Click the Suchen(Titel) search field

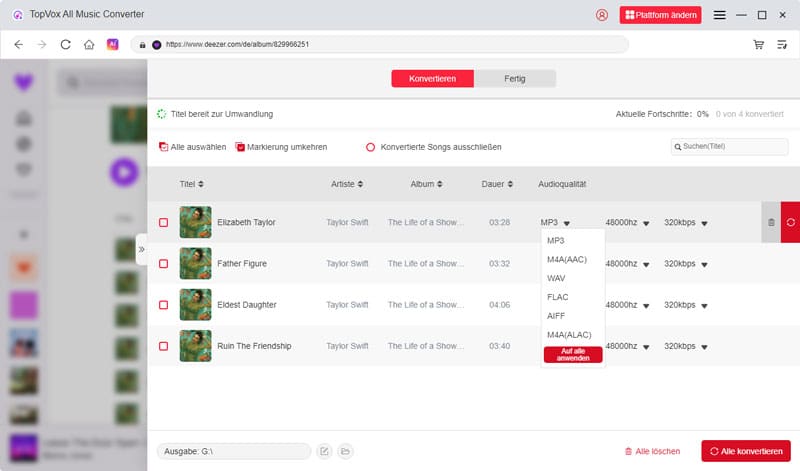[733, 147]
